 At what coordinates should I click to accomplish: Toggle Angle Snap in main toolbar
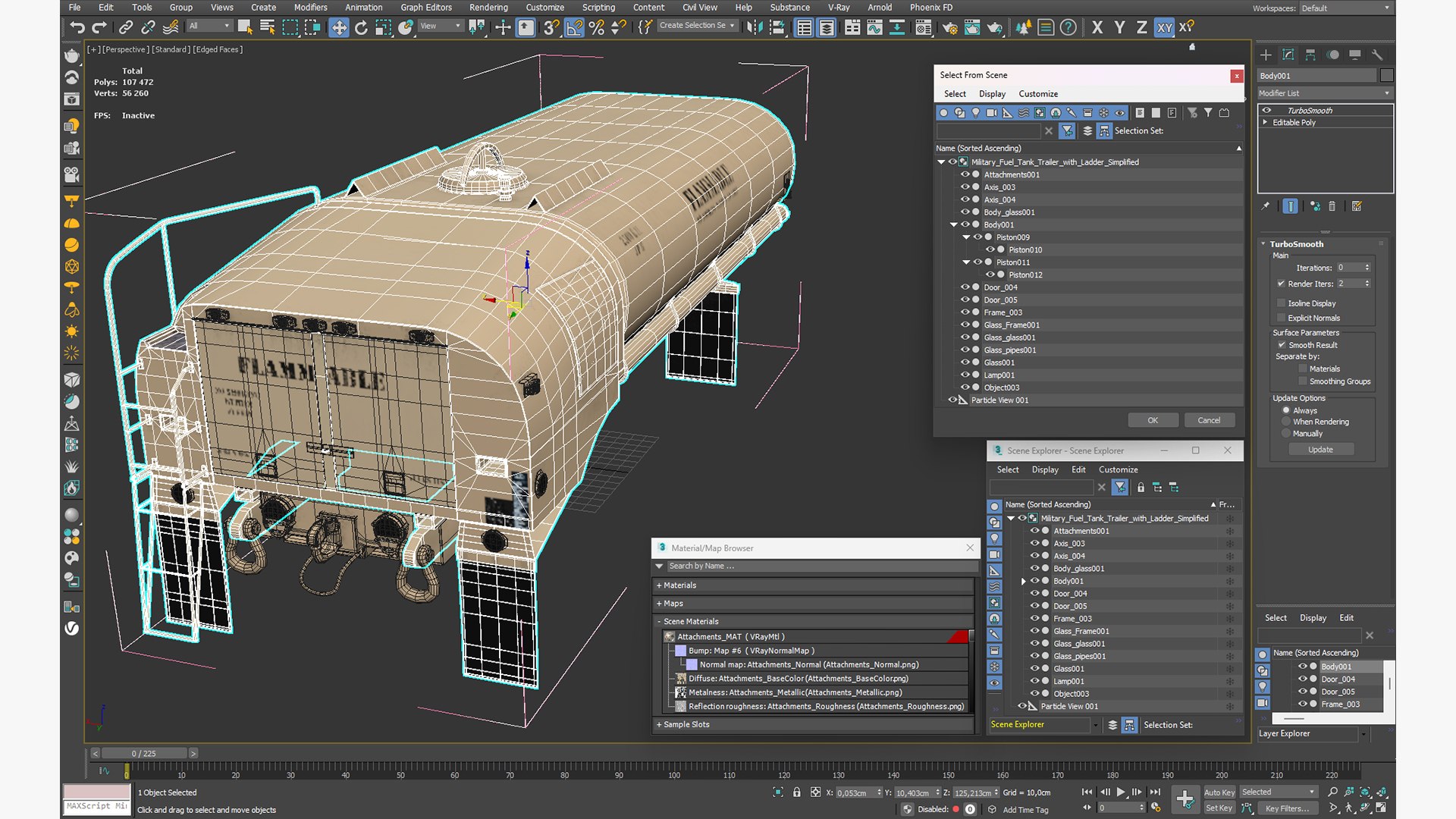tap(574, 27)
